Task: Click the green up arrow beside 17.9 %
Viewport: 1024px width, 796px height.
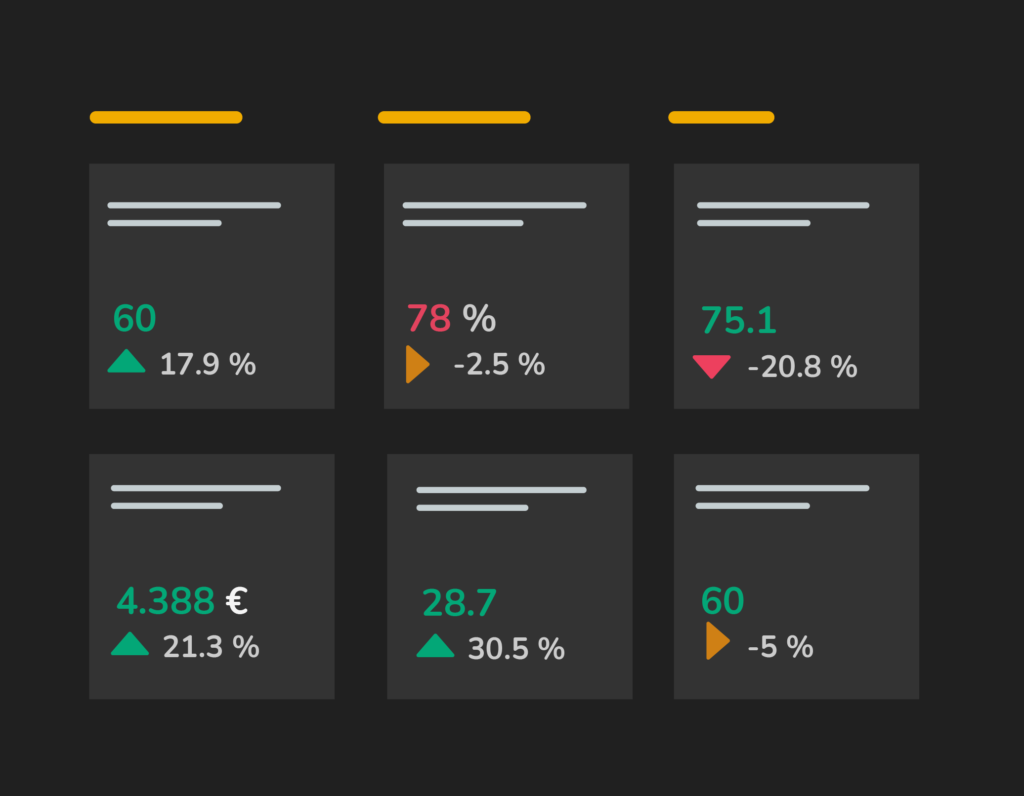Action: point(126,362)
